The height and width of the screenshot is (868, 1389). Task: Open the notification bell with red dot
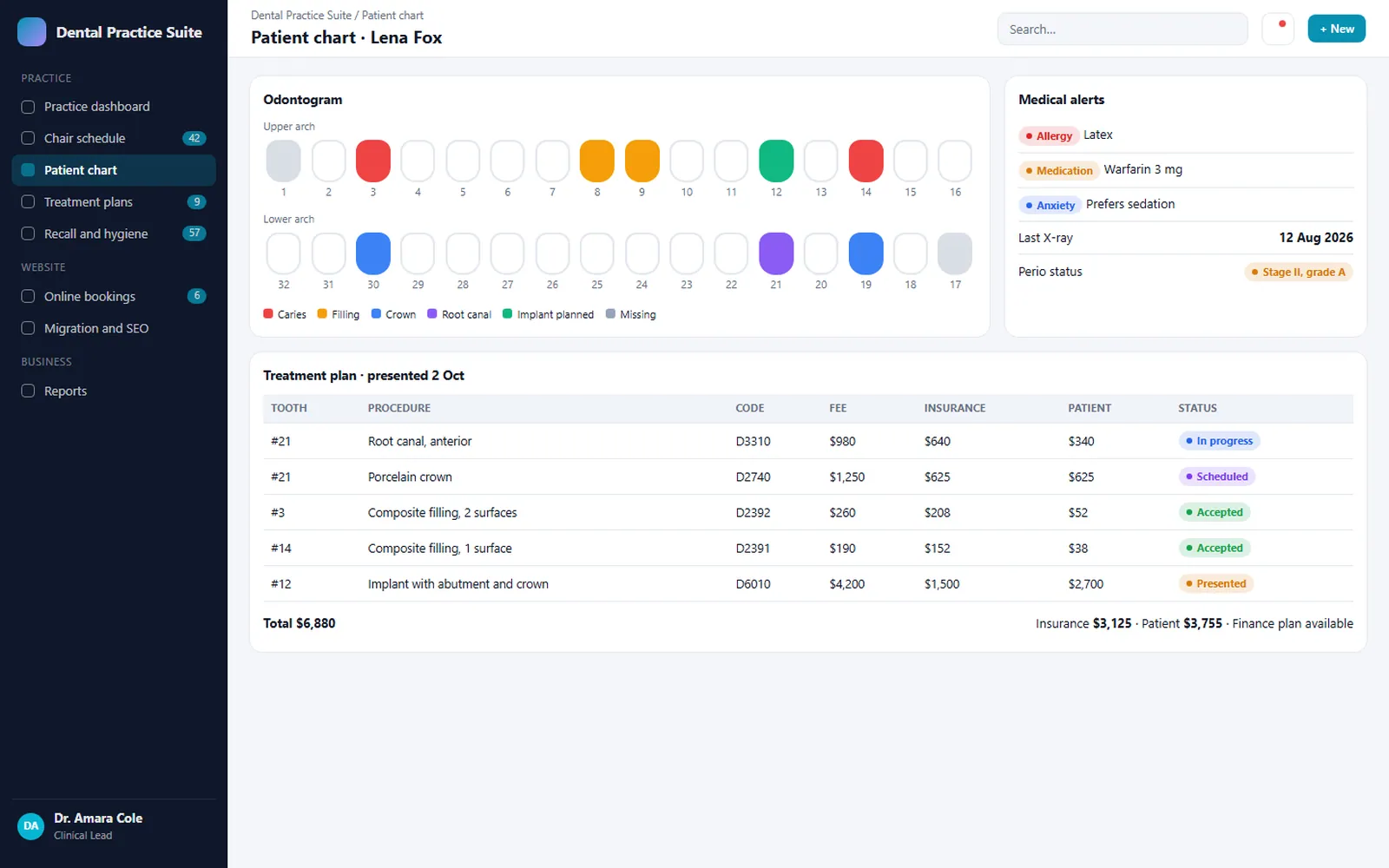pos(1278,29)
